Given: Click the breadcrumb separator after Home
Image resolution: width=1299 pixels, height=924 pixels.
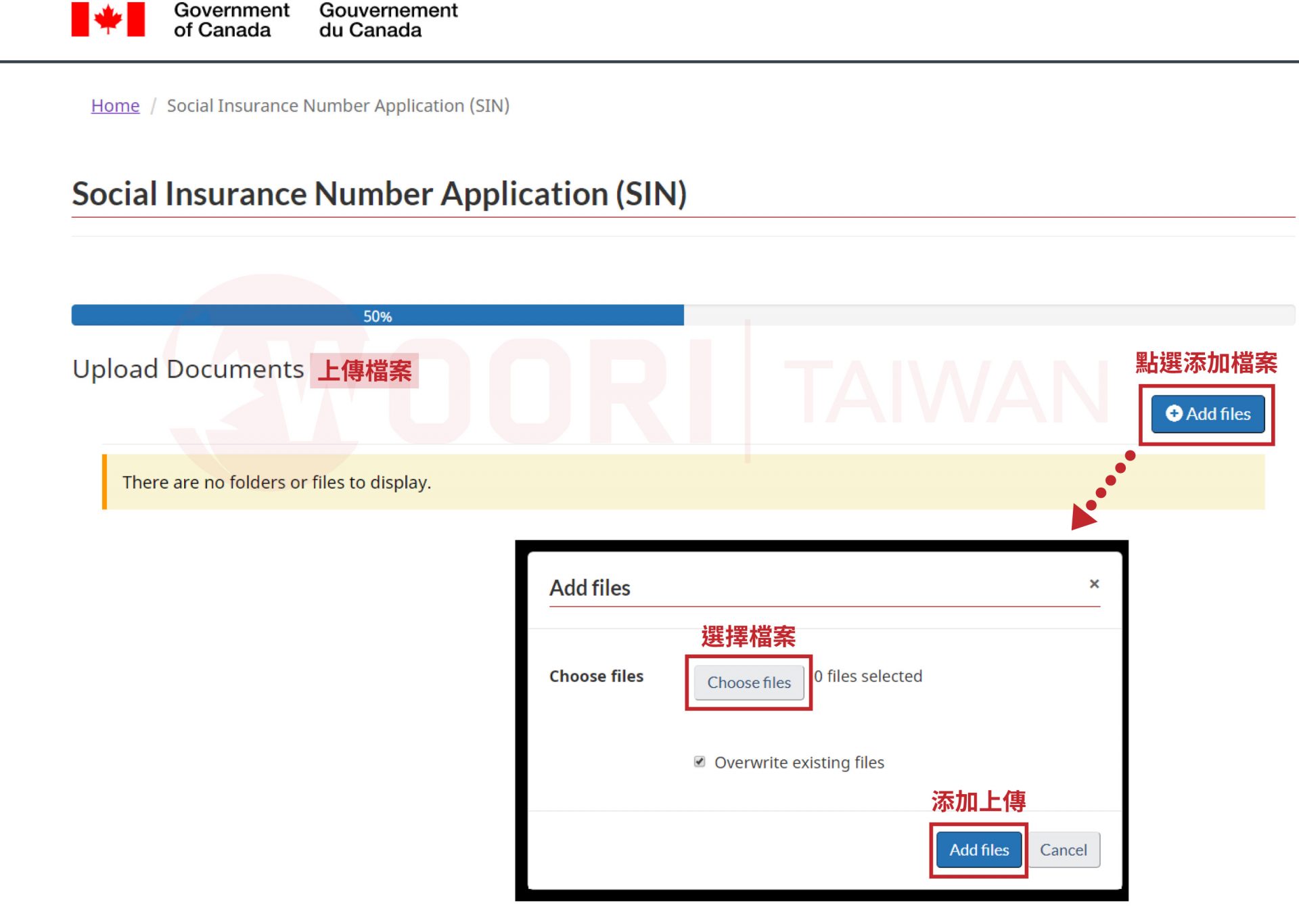Looking at the screenshot, I should pyautogui.click(x=154, y=106).
